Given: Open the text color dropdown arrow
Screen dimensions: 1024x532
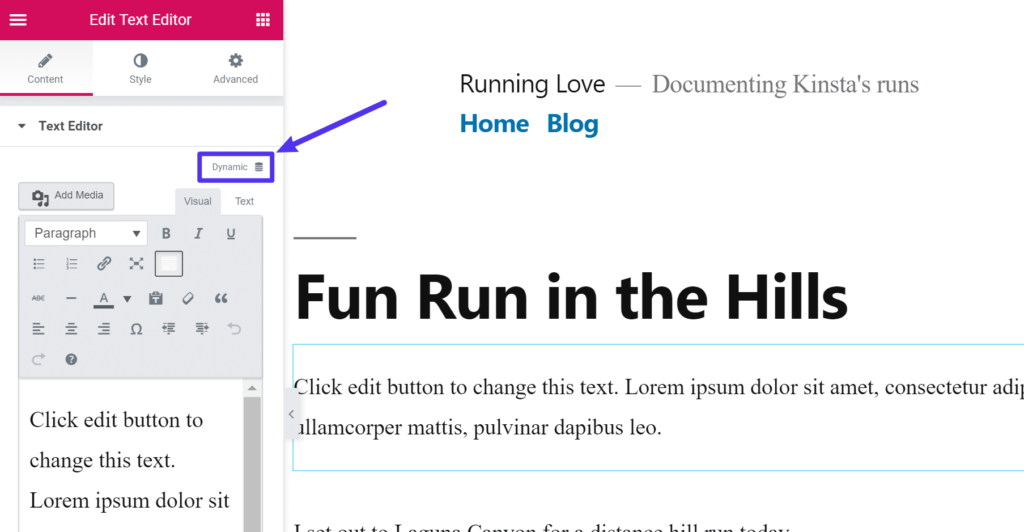Looking at the screenshot, I should click(x=127, y=298).
